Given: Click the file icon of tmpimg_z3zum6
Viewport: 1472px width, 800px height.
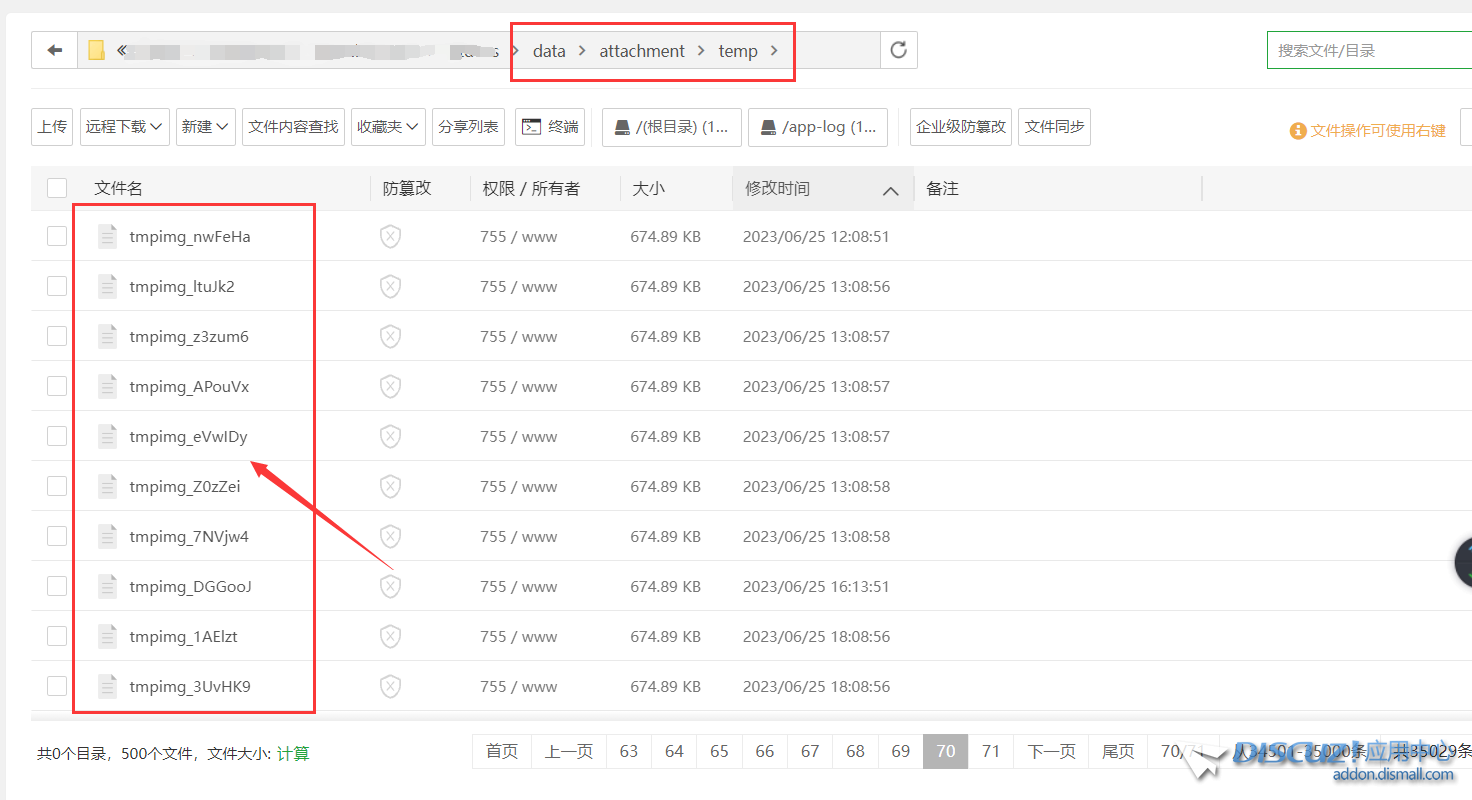Looking at the screenshot, I should click(x=108, y=337).
